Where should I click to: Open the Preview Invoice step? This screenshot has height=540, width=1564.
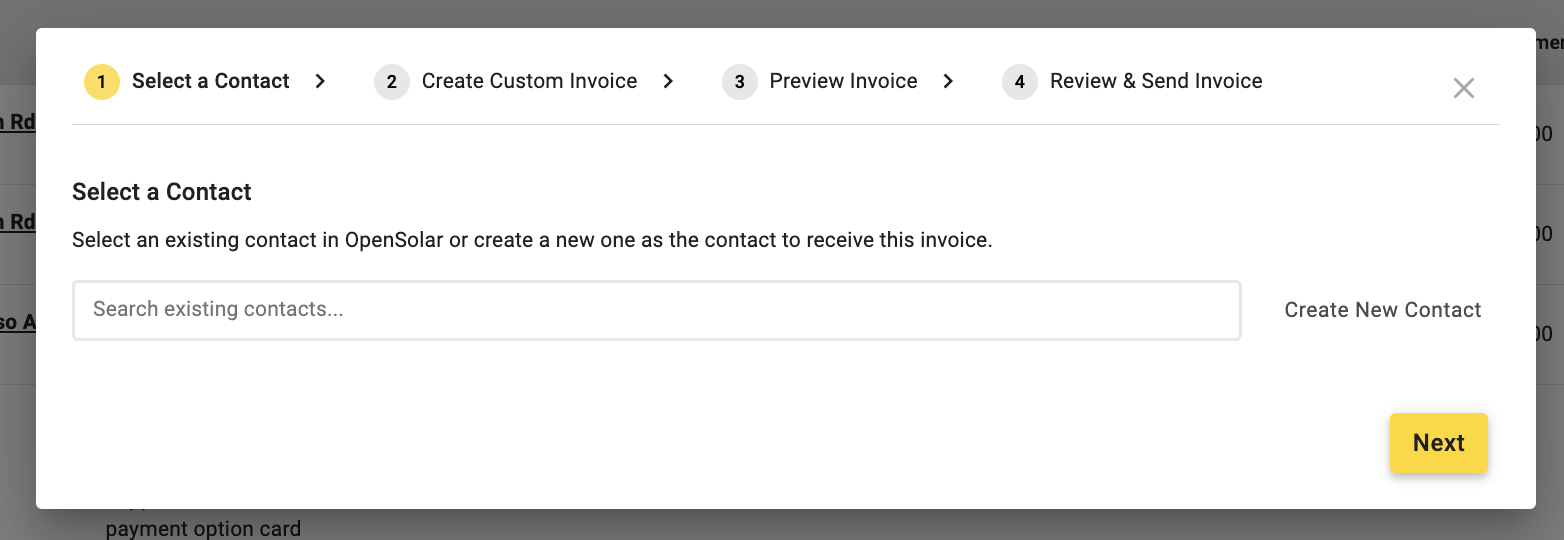point(843,82)
